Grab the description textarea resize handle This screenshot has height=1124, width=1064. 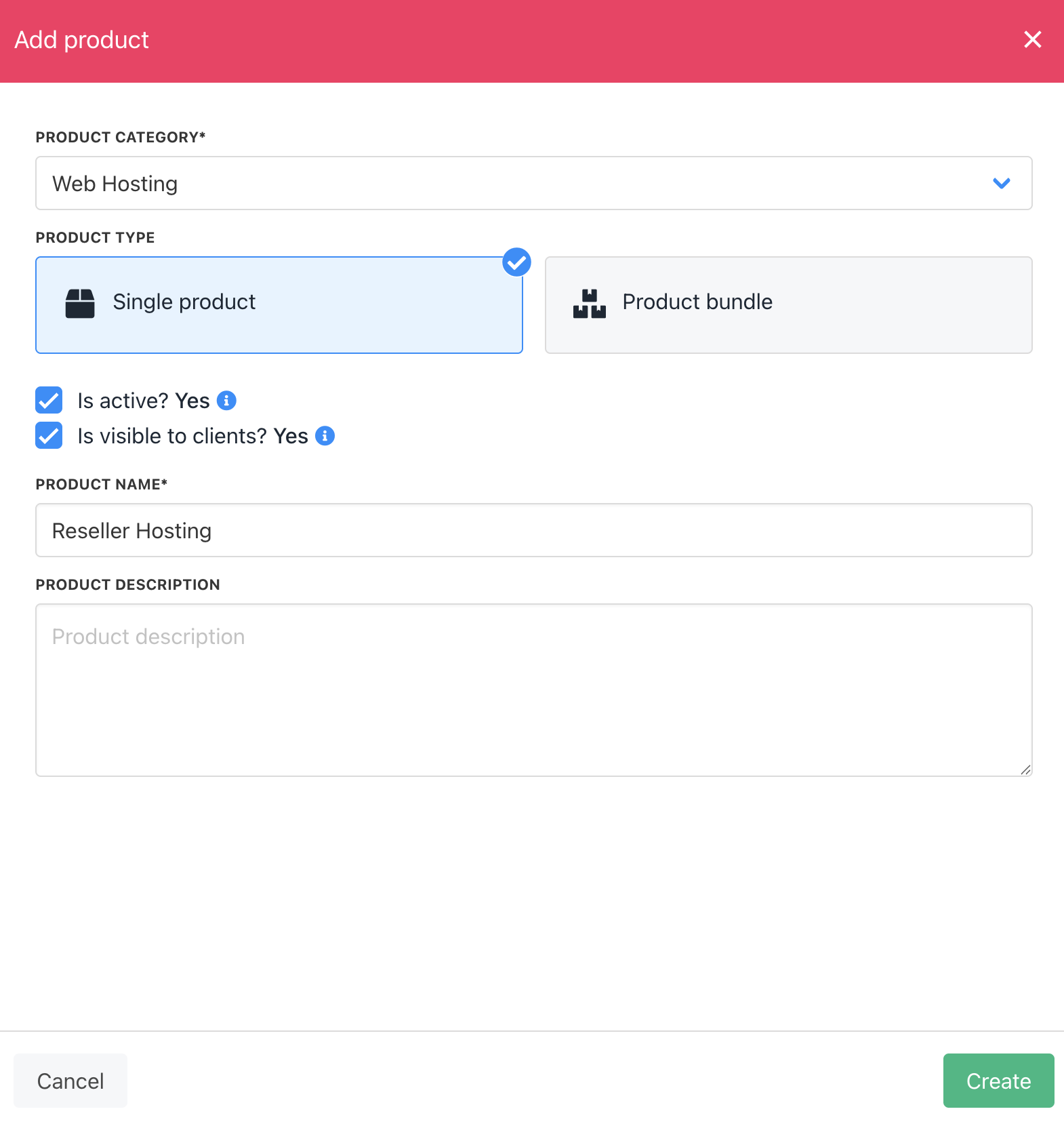click(1025, 769)
